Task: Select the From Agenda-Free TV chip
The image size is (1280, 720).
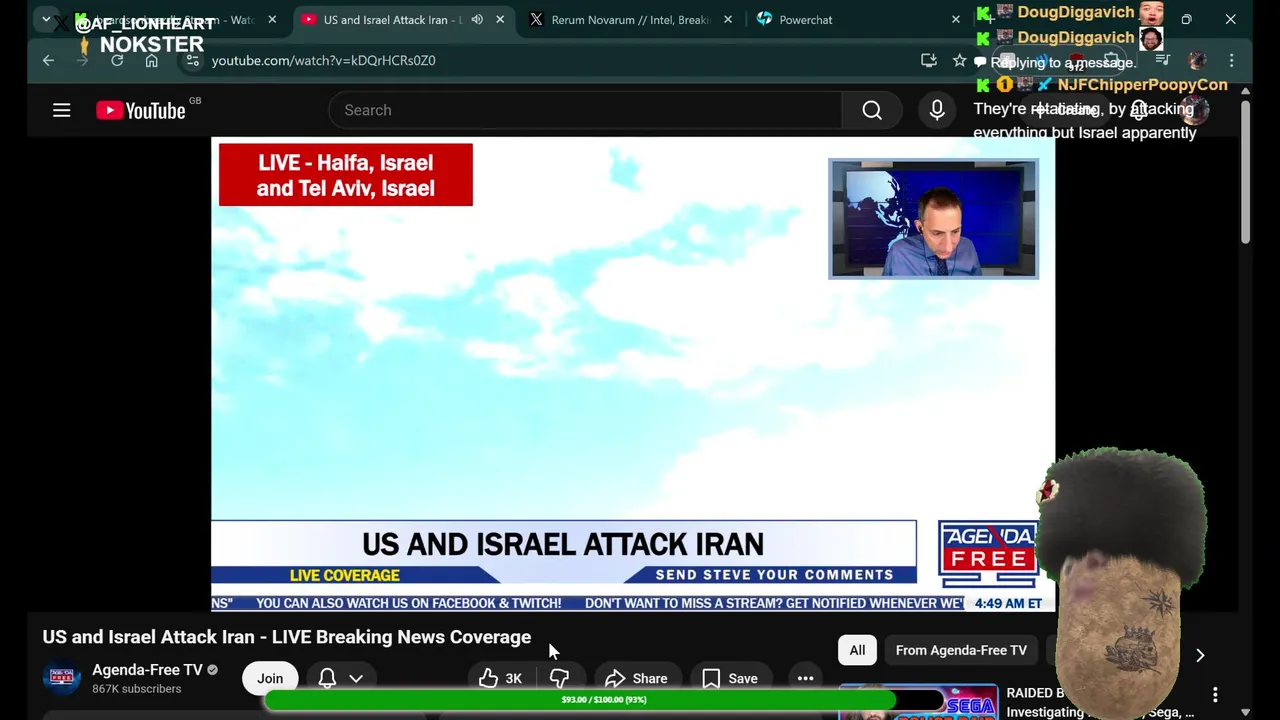Action: click(961, 650)
